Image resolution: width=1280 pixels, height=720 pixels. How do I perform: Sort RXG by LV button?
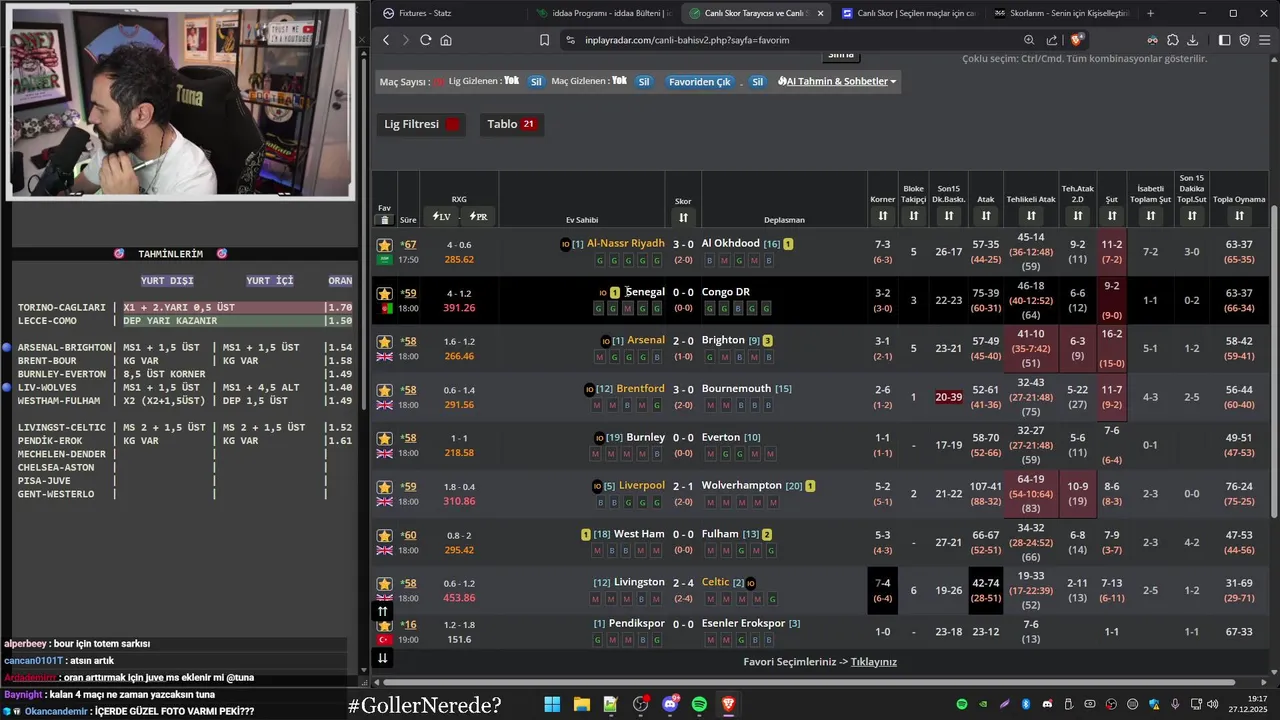pos(441,216)
